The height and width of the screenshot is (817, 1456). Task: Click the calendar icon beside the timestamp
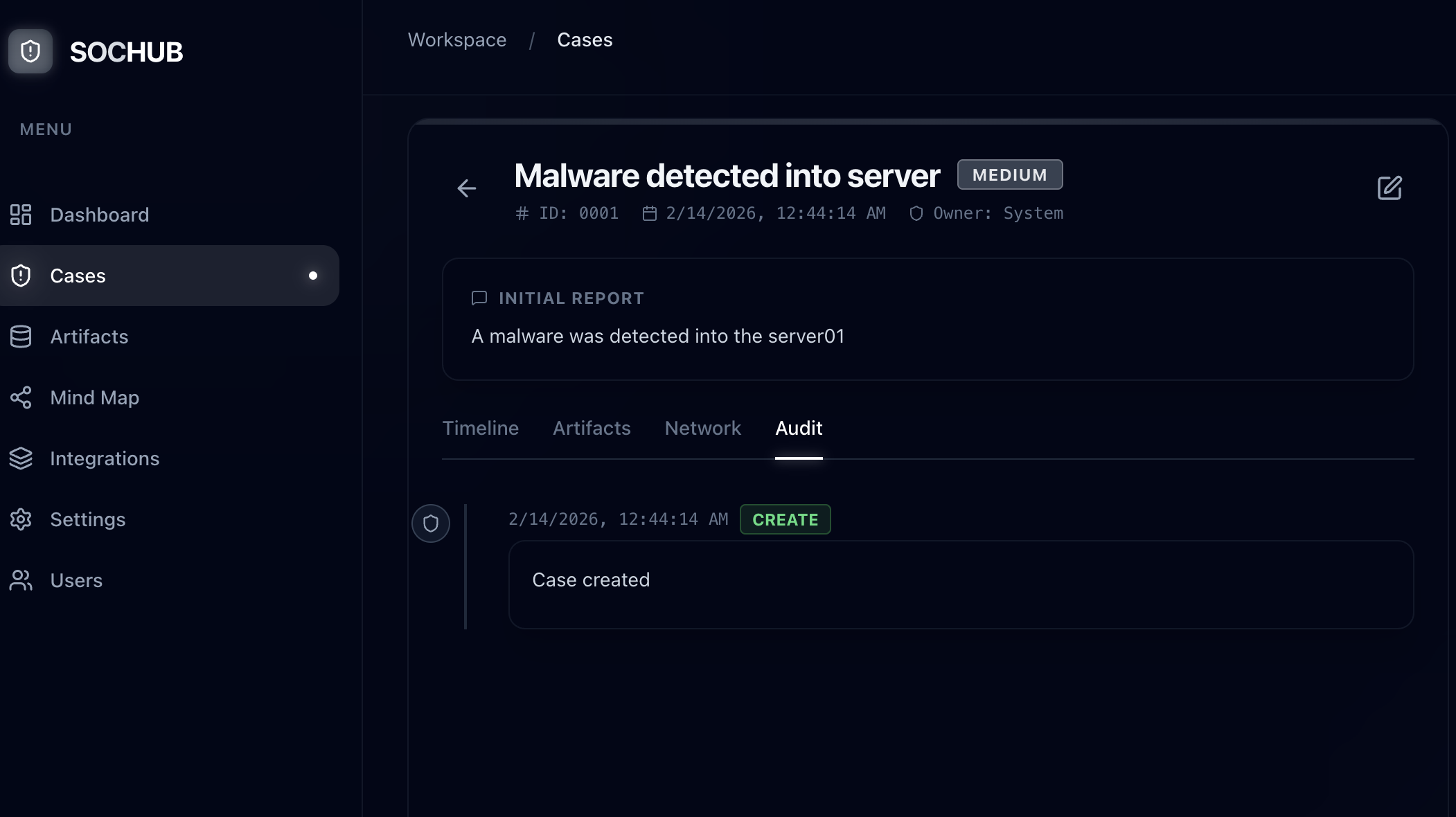[x=648, y=213]
